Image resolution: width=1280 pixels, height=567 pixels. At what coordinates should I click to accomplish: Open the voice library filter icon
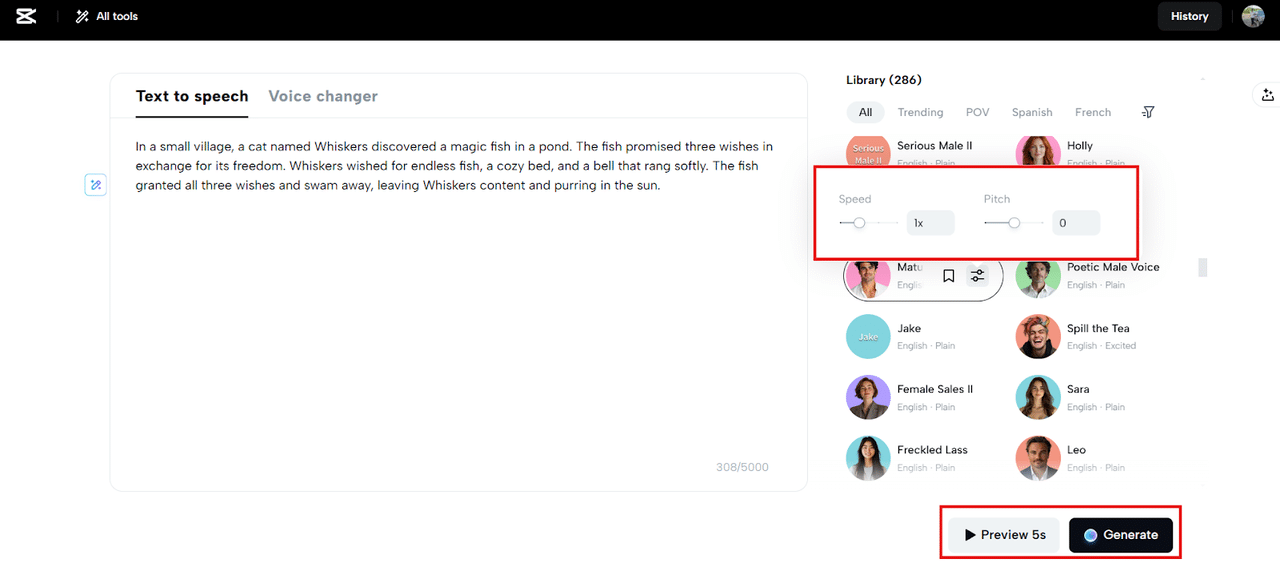(x=1148, y=112)
